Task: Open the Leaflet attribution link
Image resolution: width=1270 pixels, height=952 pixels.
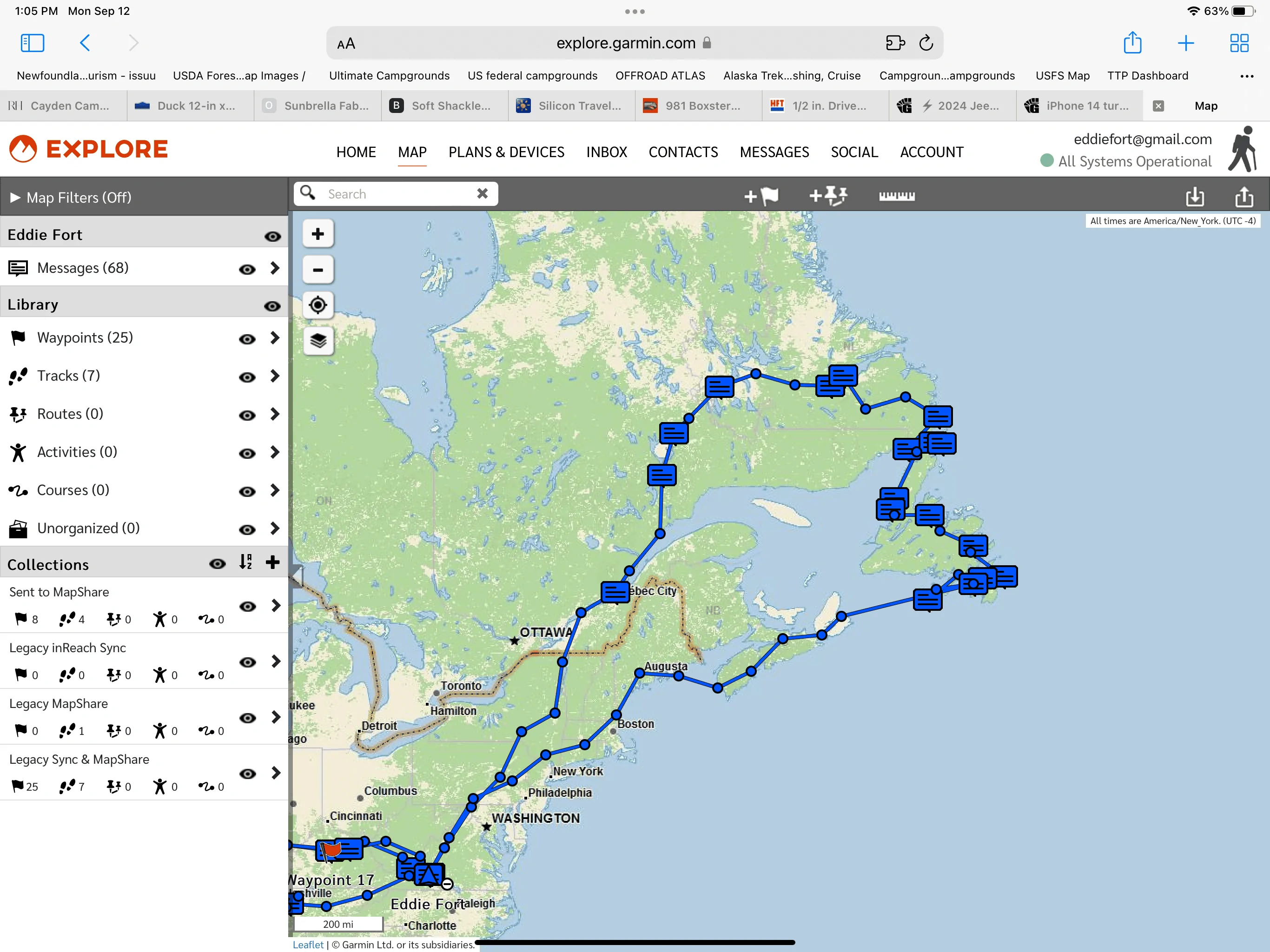Action: [x=308, y=945]
